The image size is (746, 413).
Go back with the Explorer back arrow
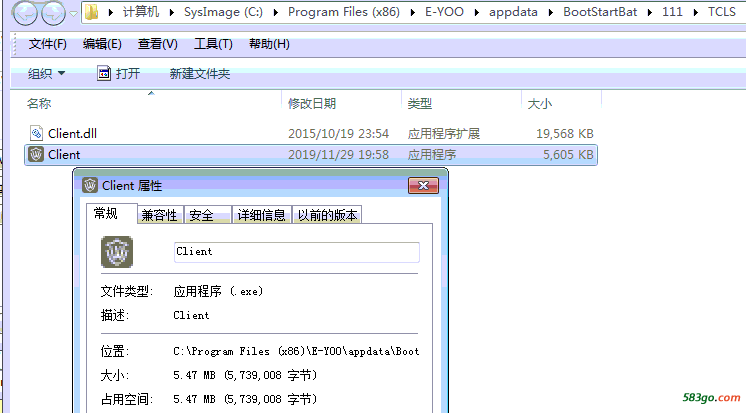coord(25,13)
